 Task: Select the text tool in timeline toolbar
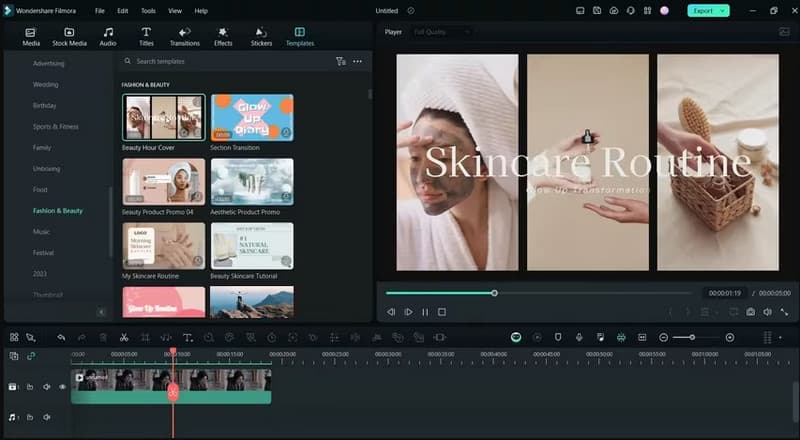point(187,337)
